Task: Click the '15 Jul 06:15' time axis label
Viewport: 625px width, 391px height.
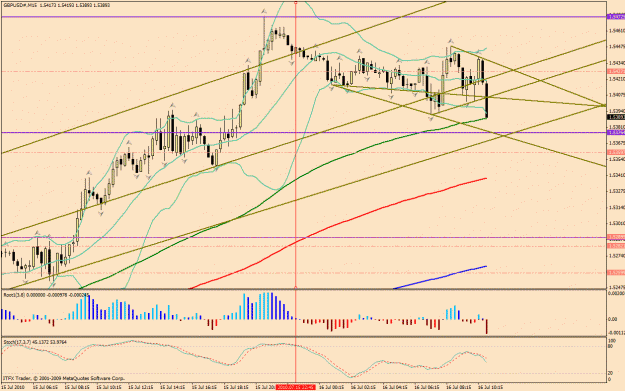Action: tap(45, 387)
